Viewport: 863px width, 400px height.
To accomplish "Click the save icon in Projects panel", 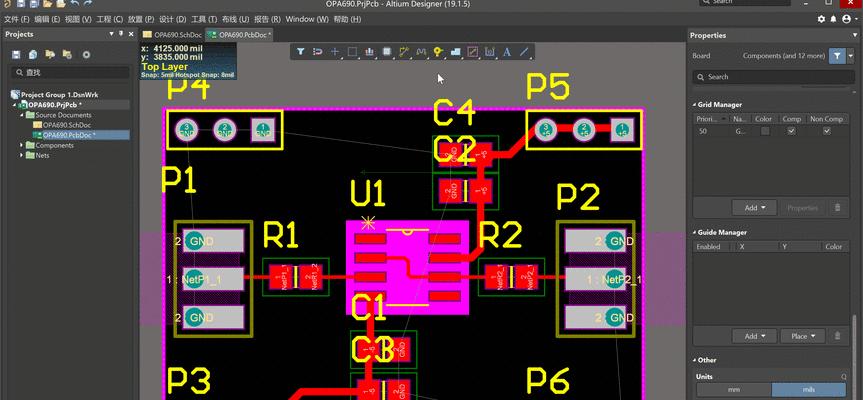I will pyautogui.click(x=16, y=54).
